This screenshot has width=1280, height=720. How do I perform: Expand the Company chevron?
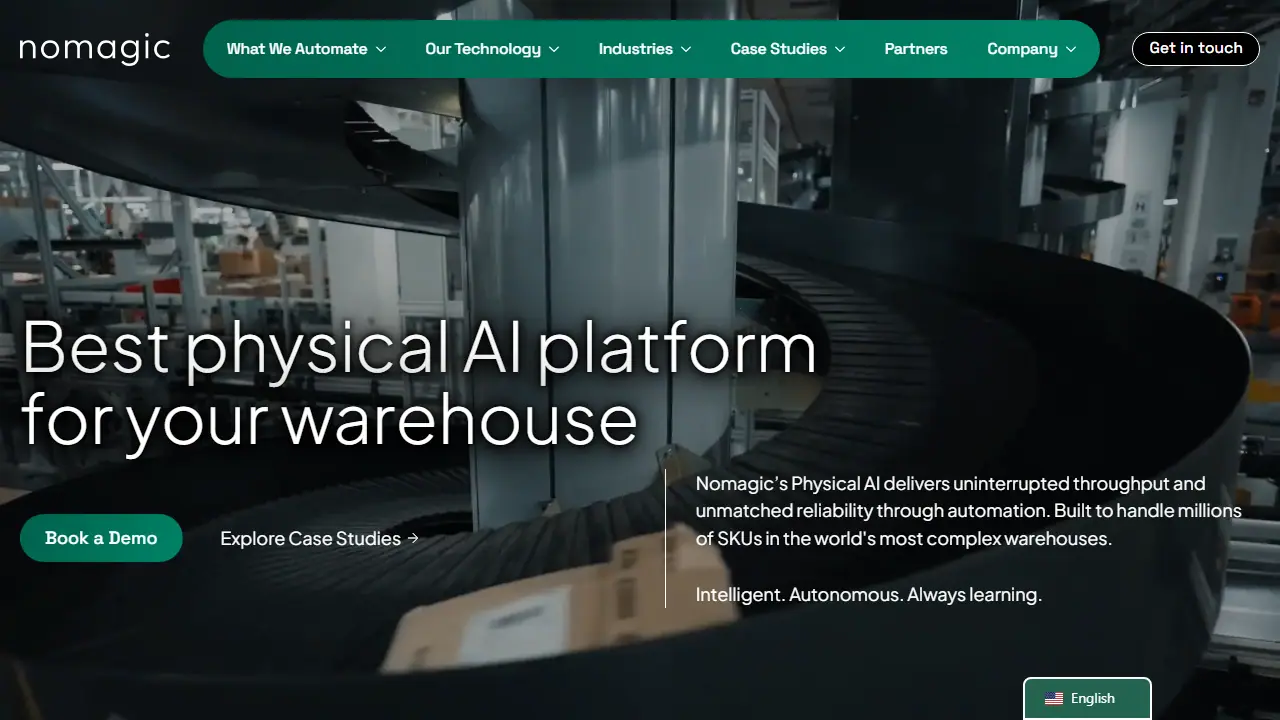pyautogui.click(x=1071, y=49)
